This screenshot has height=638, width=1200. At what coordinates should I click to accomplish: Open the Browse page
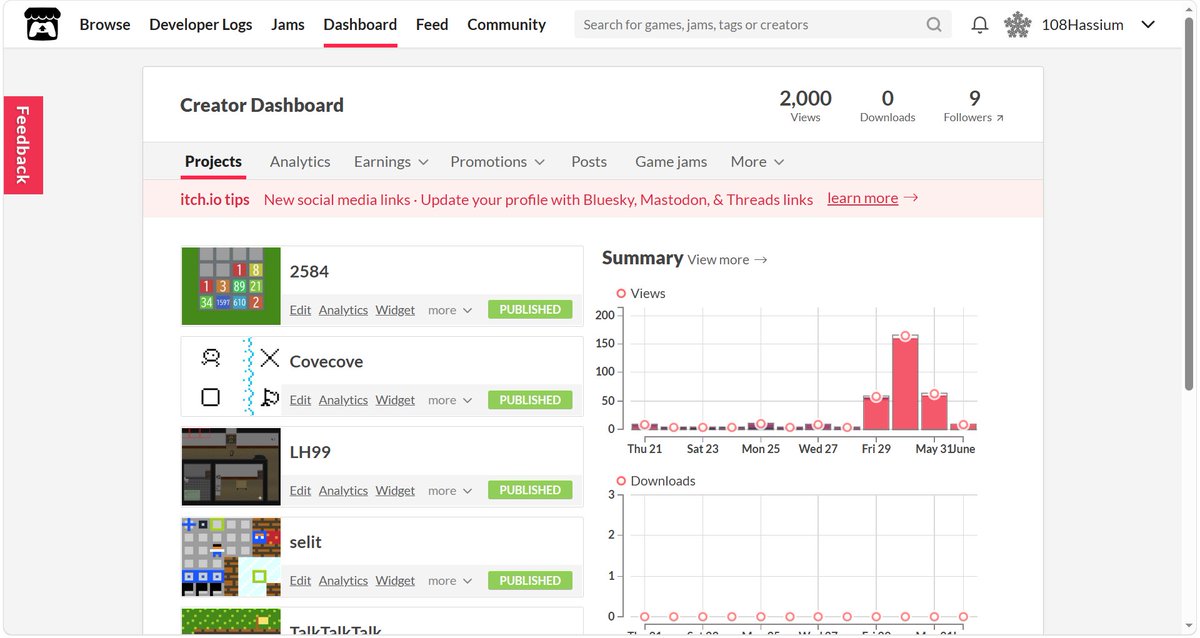[105, 24]
